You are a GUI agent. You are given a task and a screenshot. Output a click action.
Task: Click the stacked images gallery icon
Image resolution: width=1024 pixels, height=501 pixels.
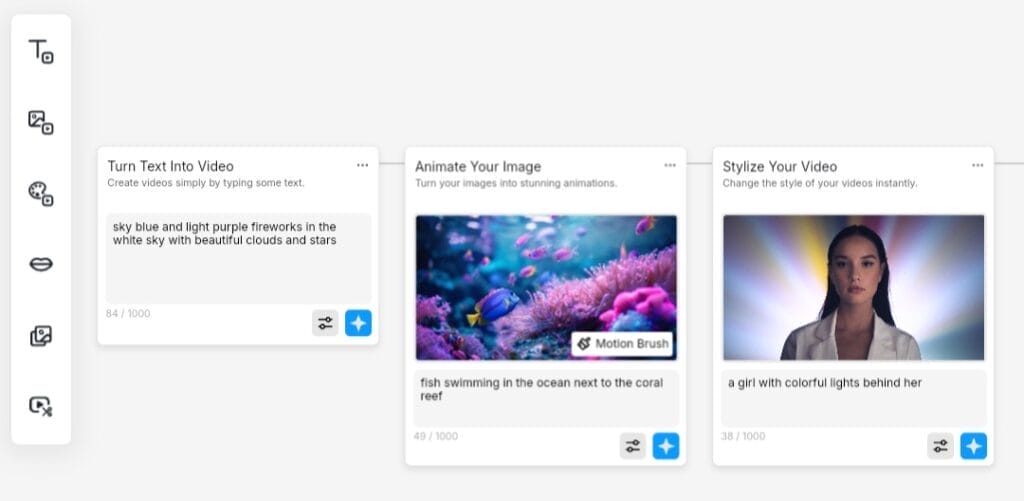click(40, 336)
